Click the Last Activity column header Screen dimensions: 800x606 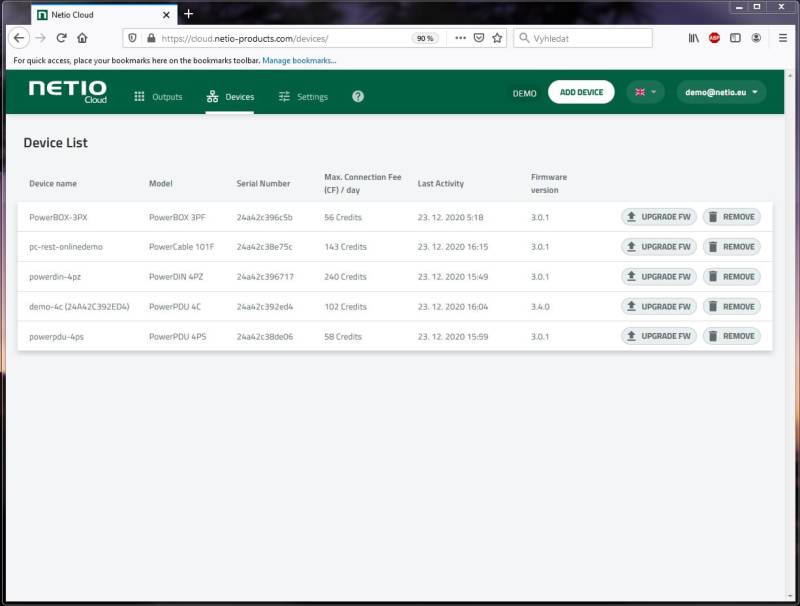(x=441, y=184)
